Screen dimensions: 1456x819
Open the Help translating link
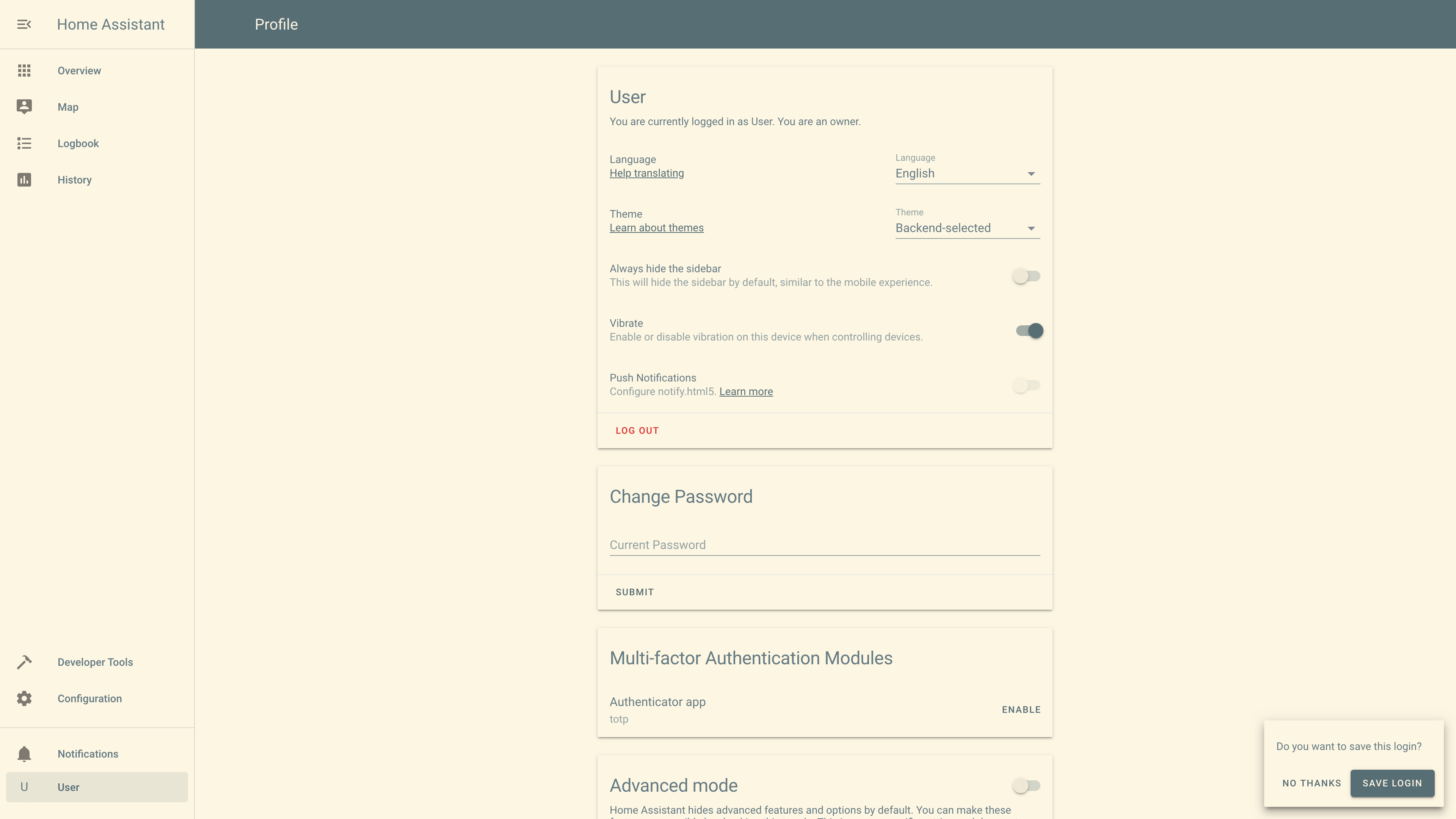pyautogui.click(x=646, y=173)
